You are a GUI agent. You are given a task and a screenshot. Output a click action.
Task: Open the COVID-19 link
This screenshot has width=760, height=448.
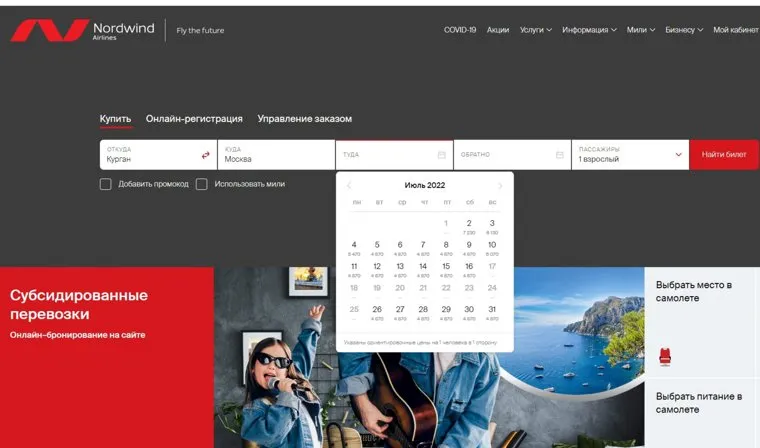(x=460, y=30)
